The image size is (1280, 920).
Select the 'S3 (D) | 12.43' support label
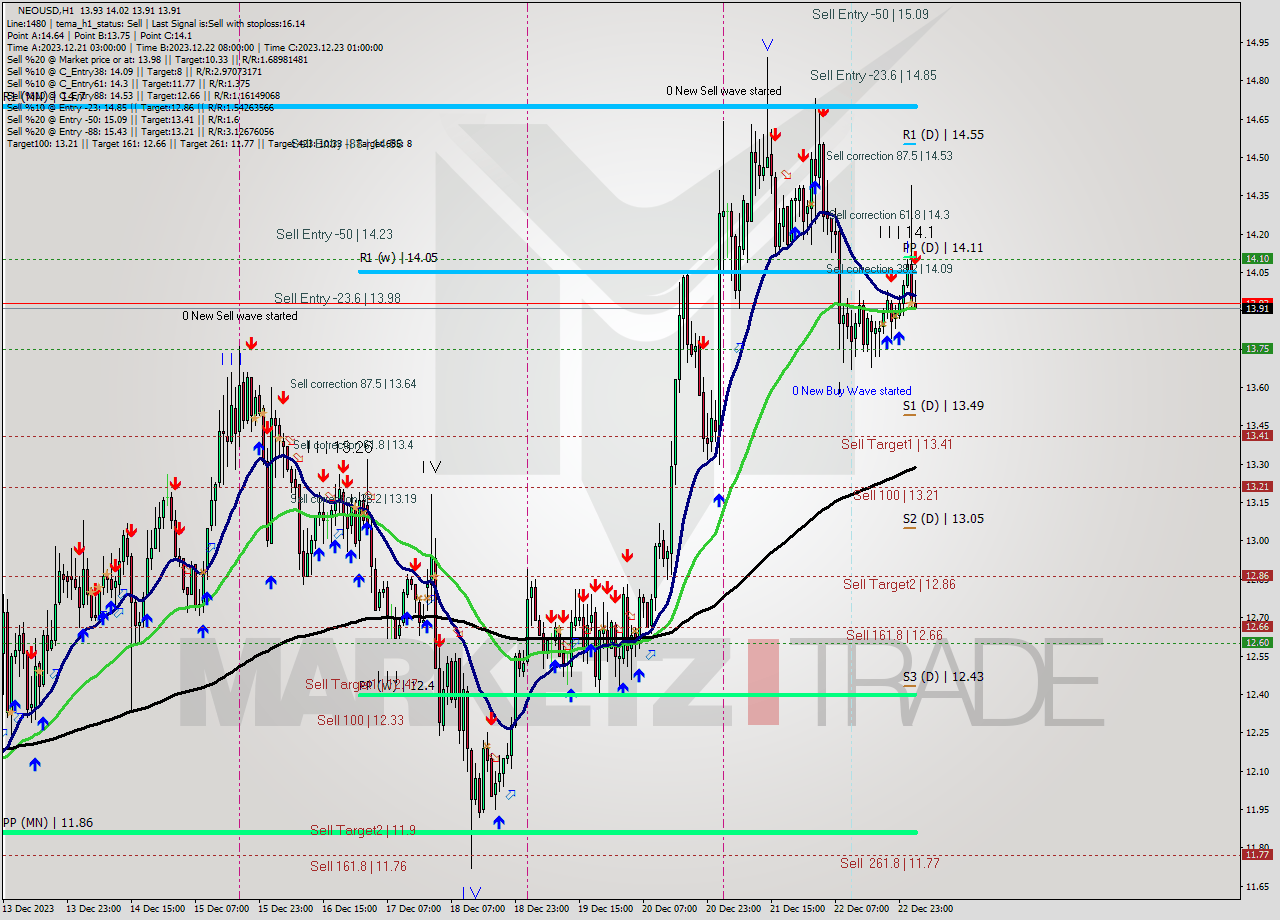point(943,677)
